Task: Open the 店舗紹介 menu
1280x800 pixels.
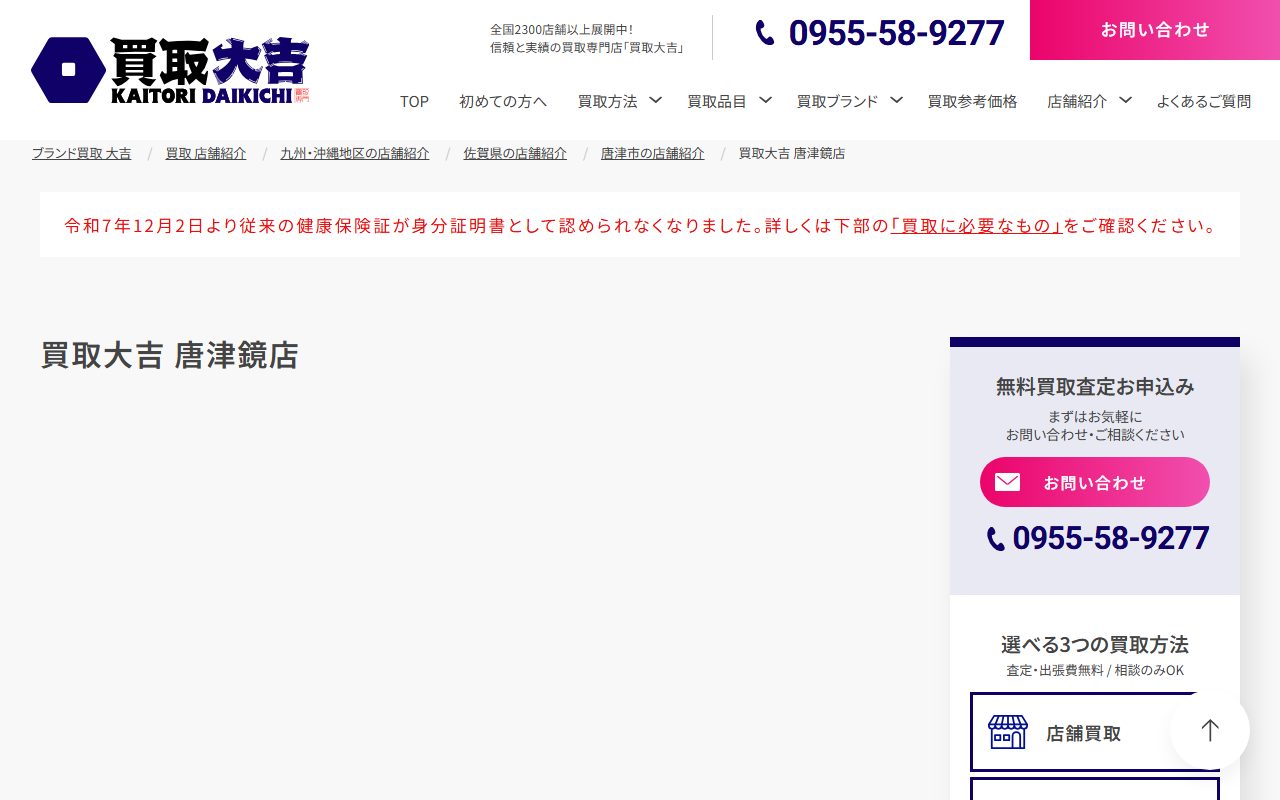Action: pos(1077,101)
